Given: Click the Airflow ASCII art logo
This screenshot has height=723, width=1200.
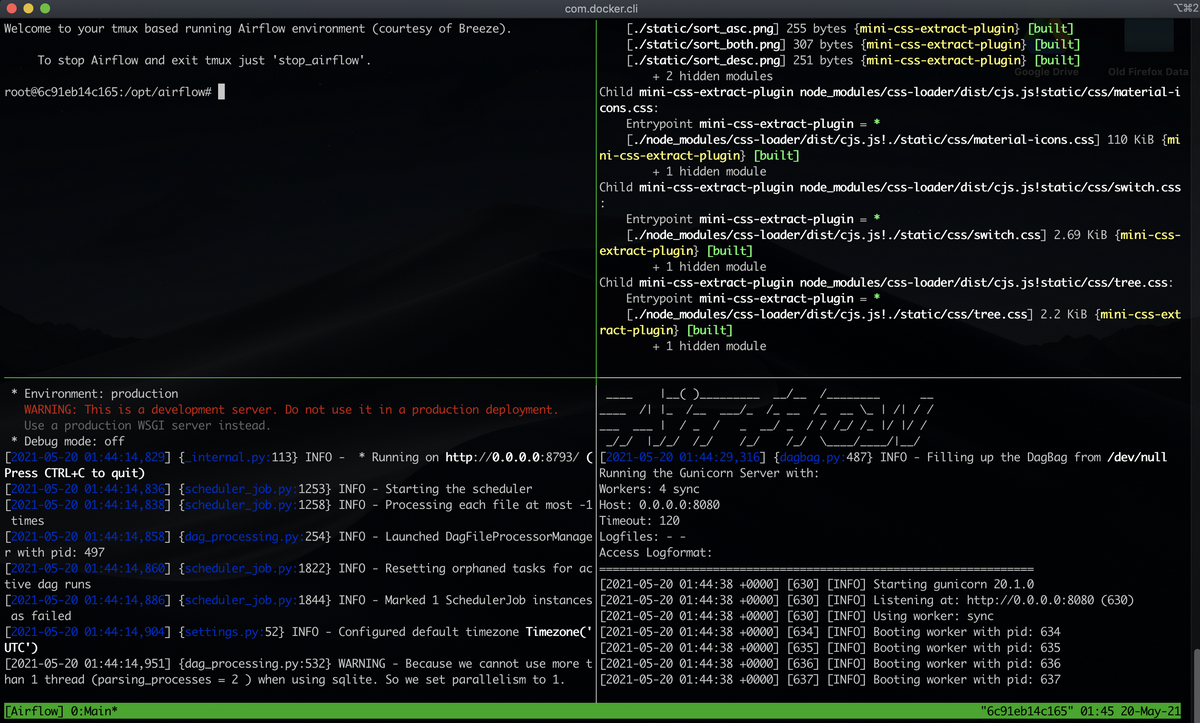Looking at the screenshot, I should point(767,418).
